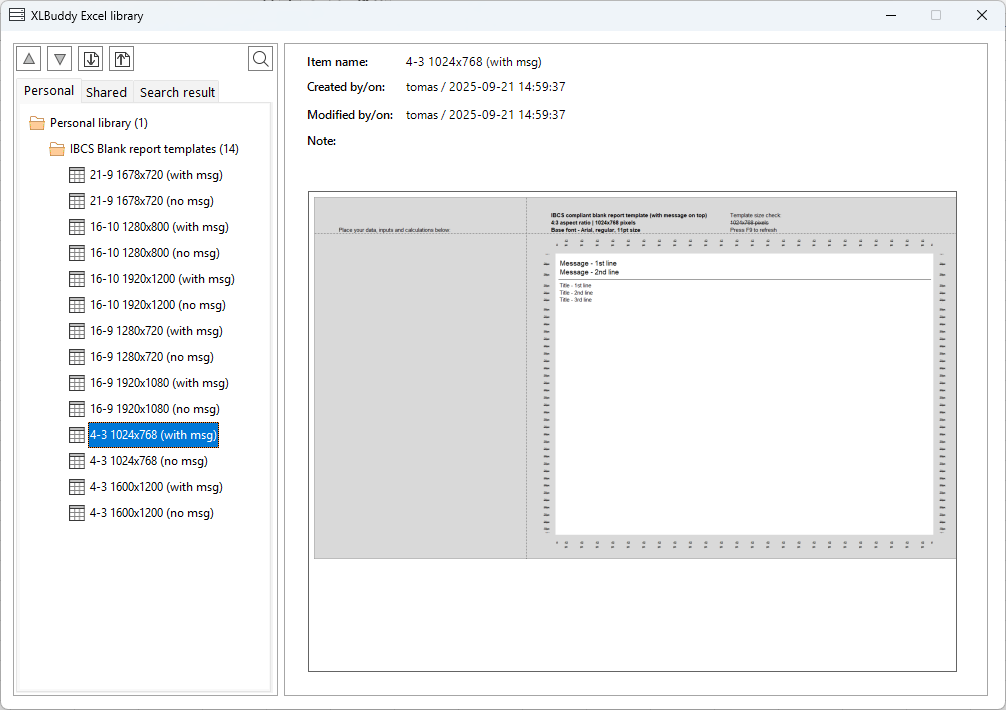Collapse the Personal library (1) node

pyautogui.click(x=98, y=123)
